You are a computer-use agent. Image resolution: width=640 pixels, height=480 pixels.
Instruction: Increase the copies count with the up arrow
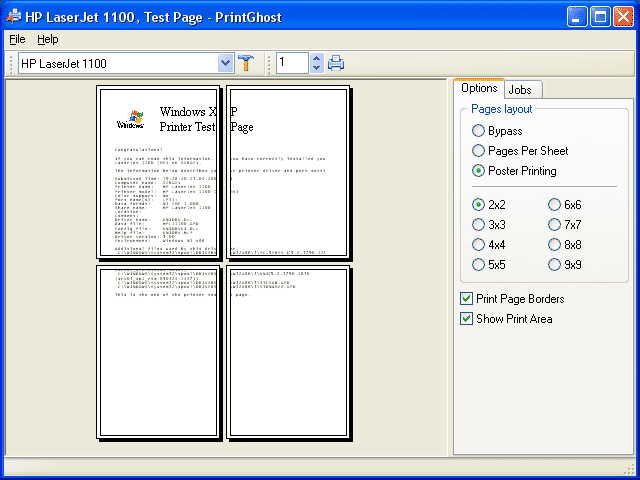coord(316,59)
